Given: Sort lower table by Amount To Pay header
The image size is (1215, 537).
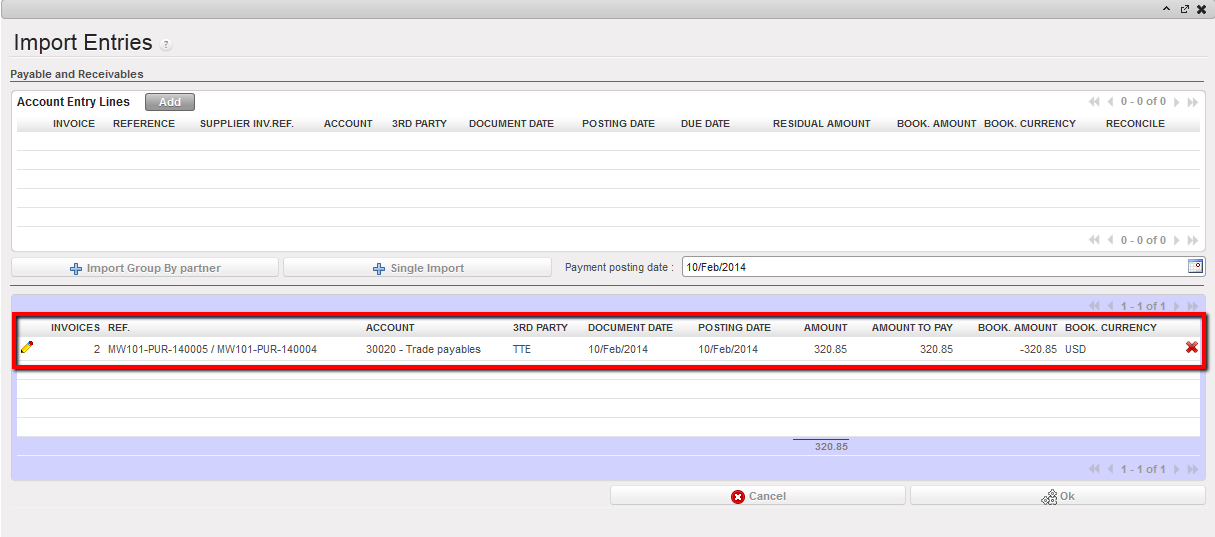Looking at the screenshot, I should point(911,328).
